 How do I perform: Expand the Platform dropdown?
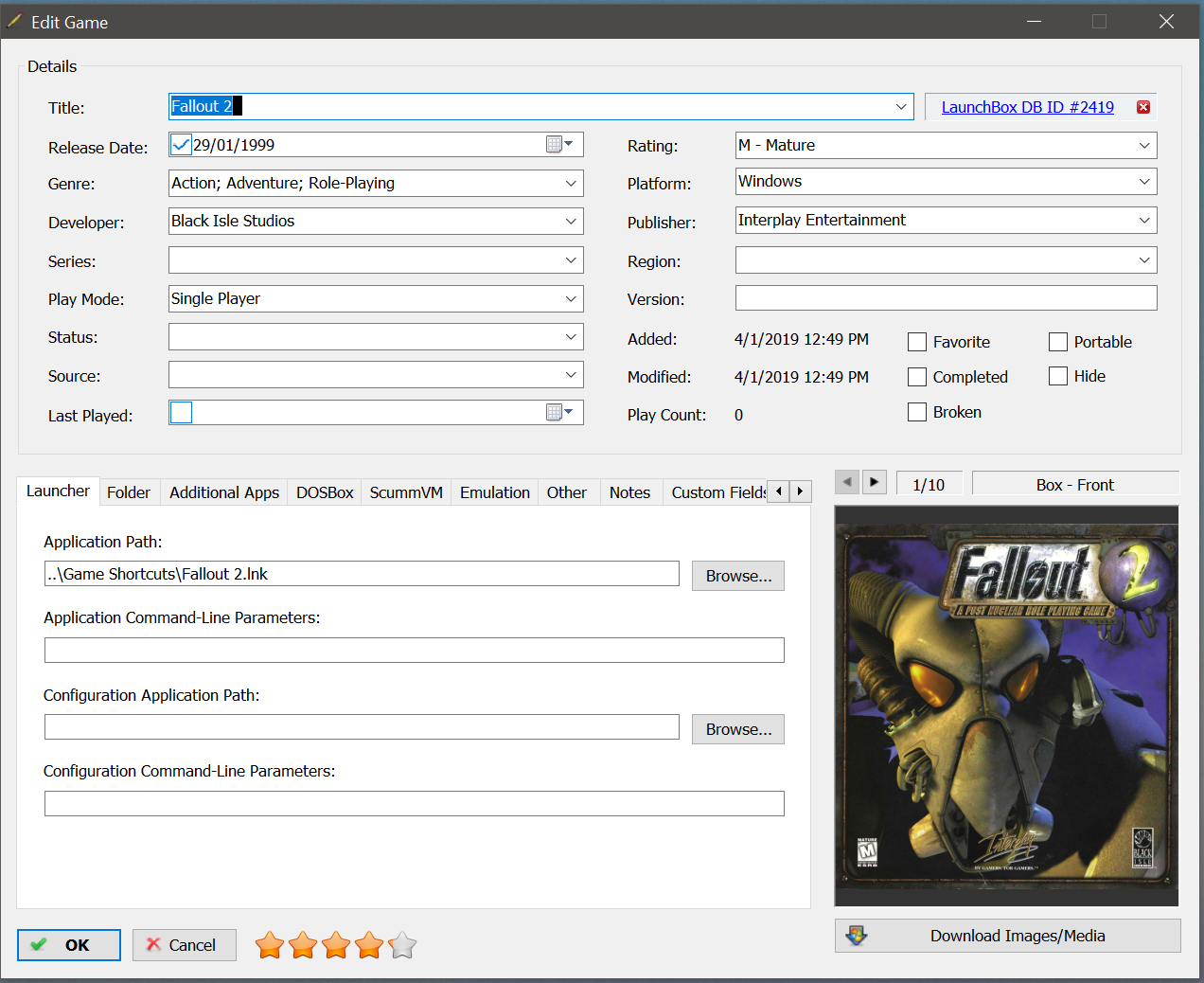(x=1144, y=181)
